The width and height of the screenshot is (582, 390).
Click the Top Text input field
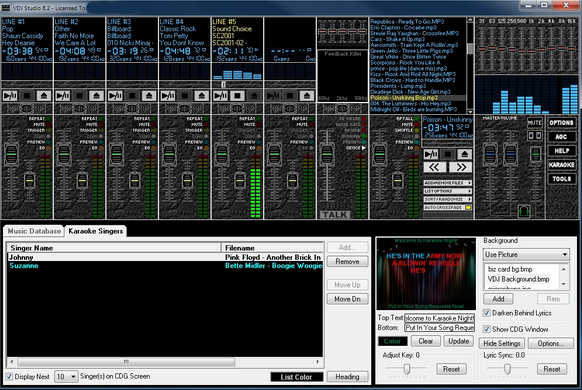pos(439,318)
